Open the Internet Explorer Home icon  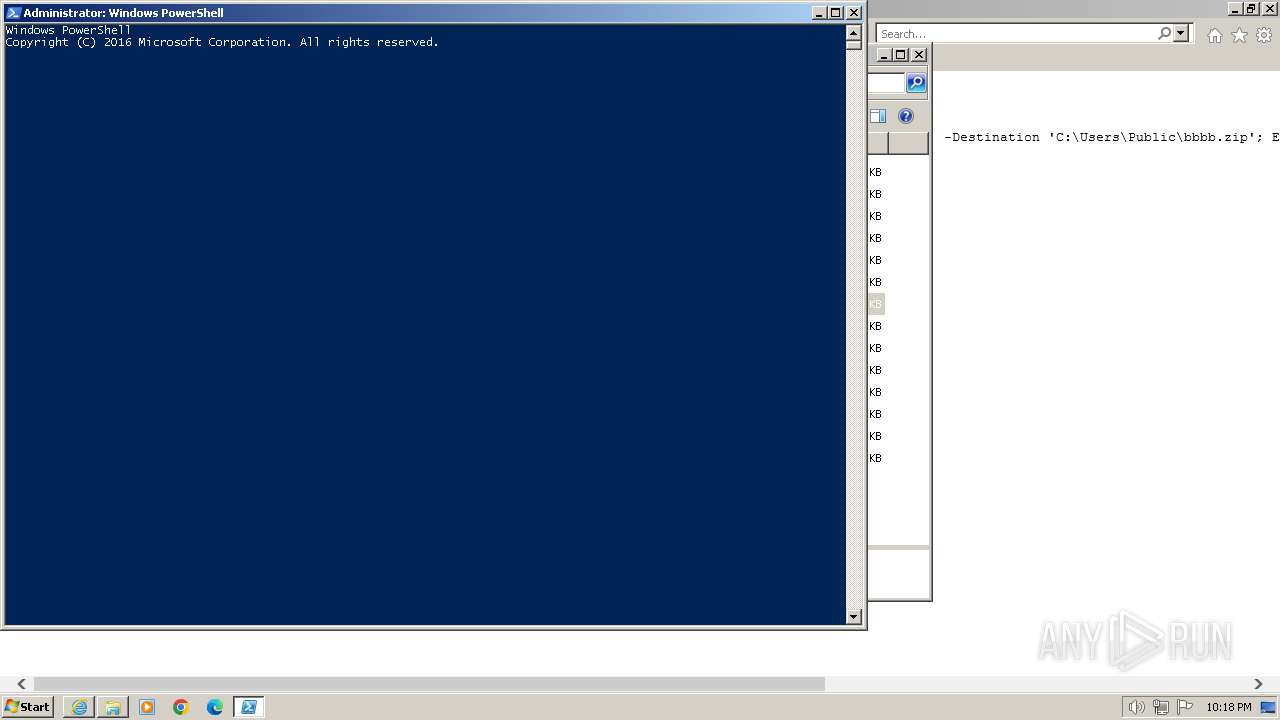click(x=1214, y=35)
